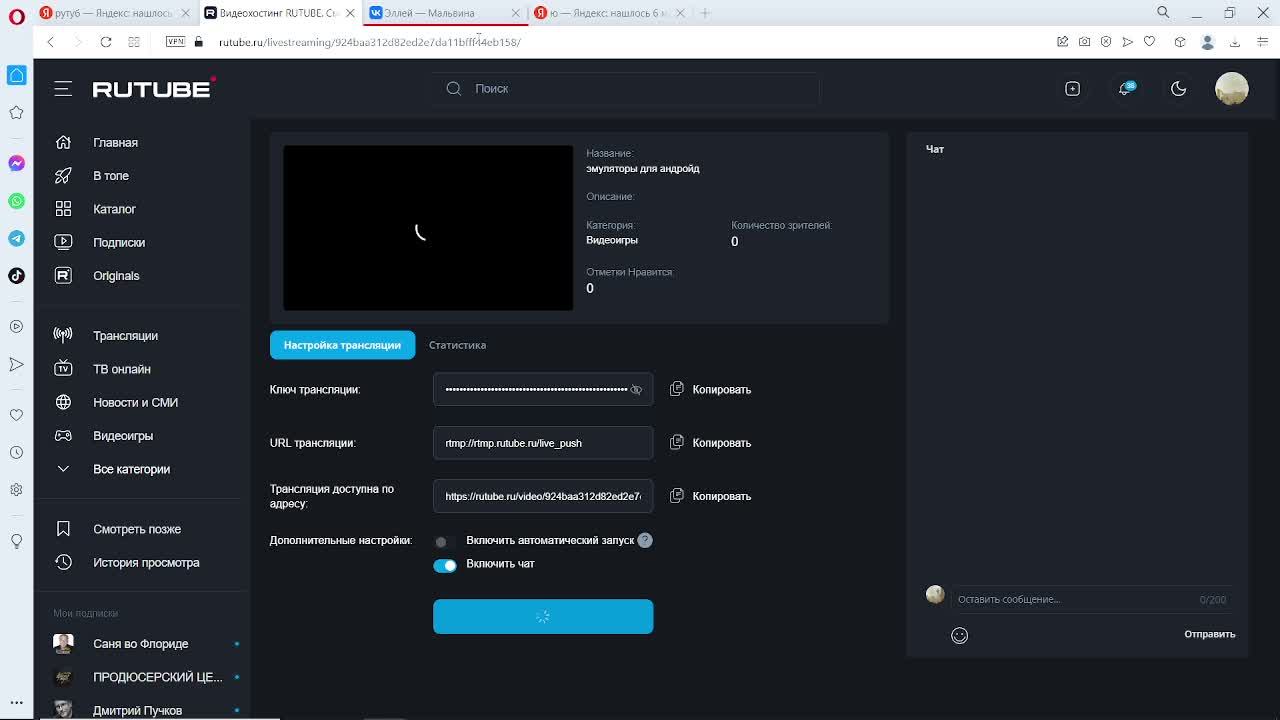Viewport: 1280px width, 720px height.
Task: Click the browser address bar URL
Action: point(370,42)
